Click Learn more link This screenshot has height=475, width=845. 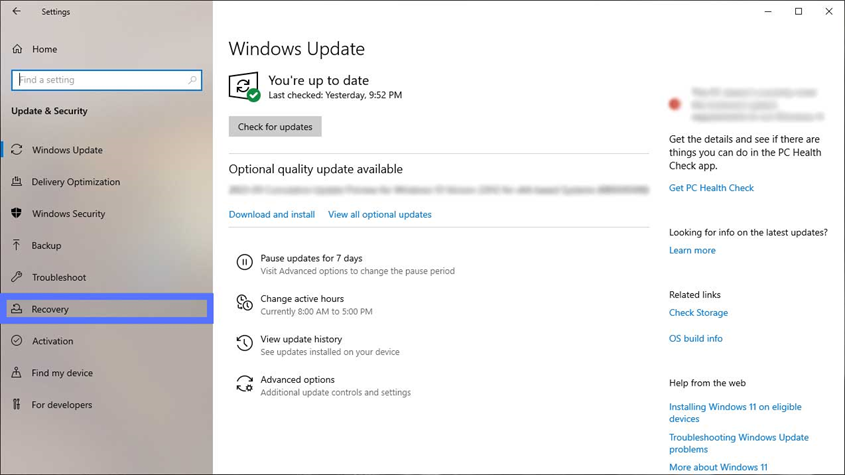tap(692, 250)
